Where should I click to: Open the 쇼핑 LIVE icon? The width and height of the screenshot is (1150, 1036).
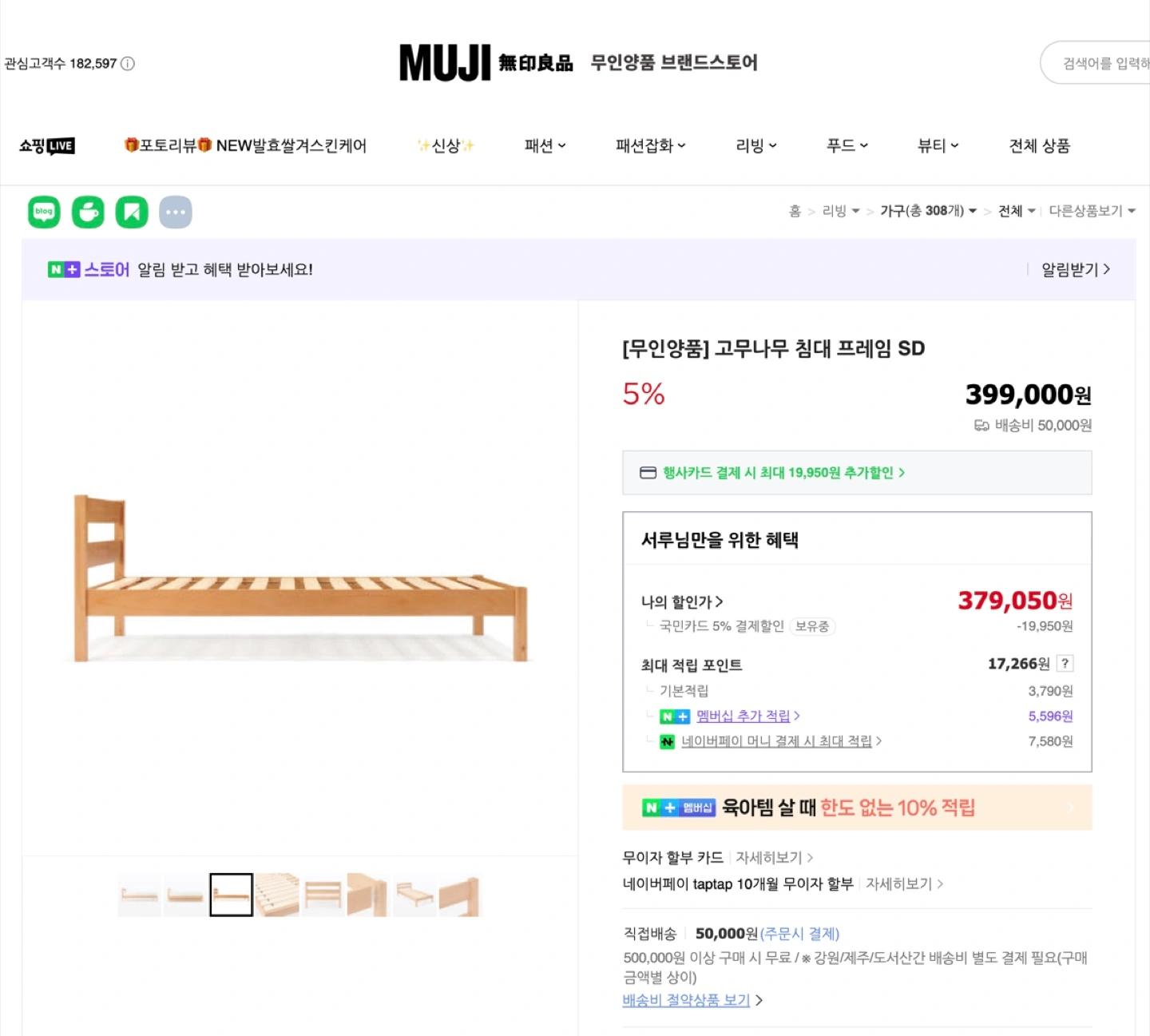47,146
